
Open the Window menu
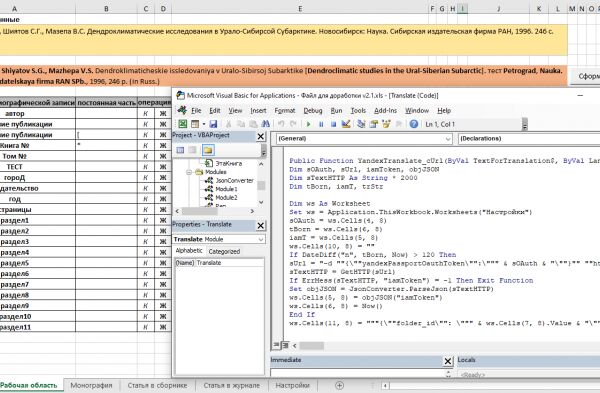[417, 110]
